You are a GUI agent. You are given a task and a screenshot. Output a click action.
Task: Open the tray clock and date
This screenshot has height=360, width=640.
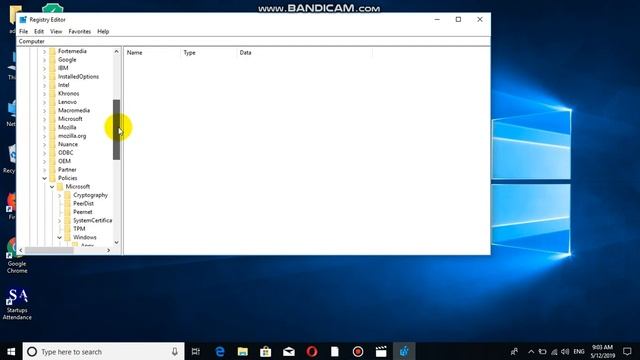[602, 351]
